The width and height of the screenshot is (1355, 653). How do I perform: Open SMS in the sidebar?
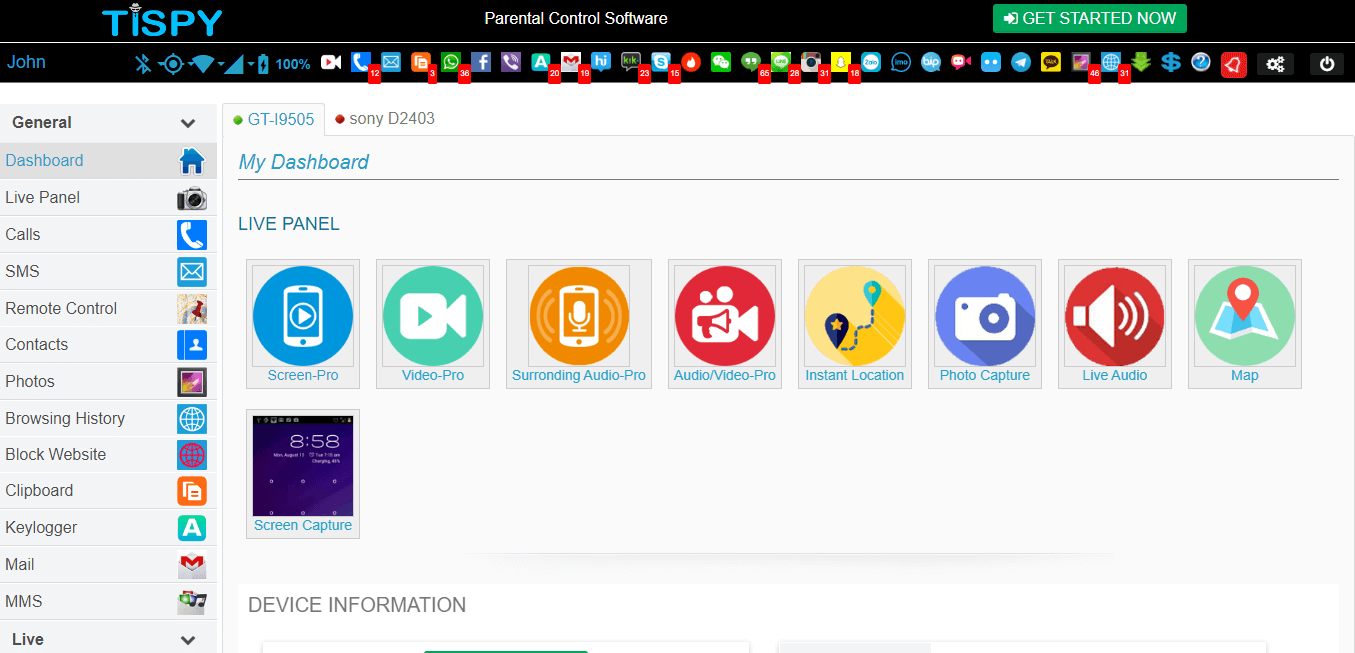pyautogui.click(x=108, y=272)
